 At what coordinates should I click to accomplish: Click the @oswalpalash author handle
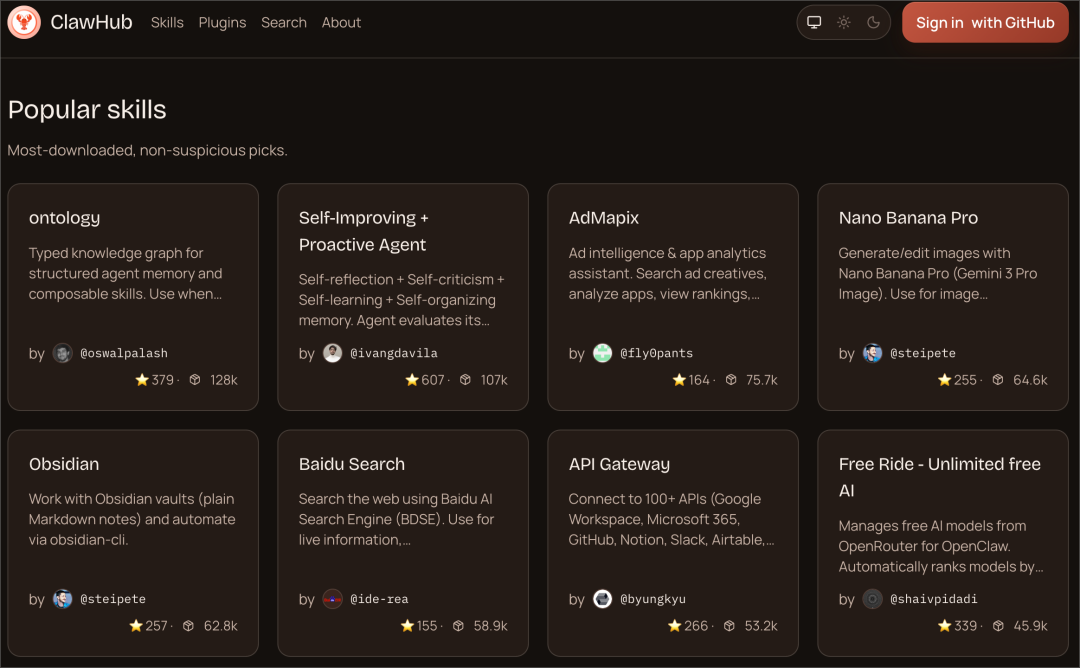click(124, 353)
